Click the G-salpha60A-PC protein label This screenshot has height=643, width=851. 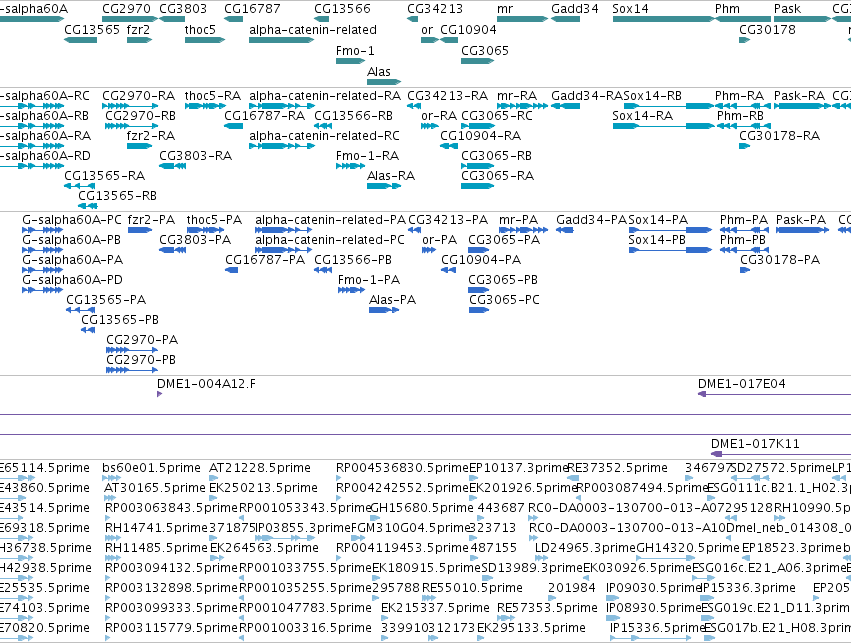[x=72, y=220]
